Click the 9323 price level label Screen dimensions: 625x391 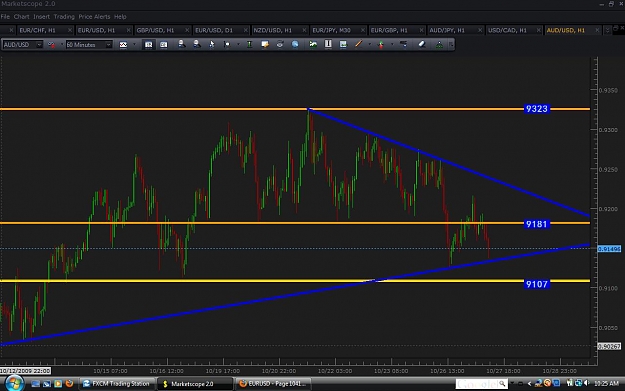537,109
